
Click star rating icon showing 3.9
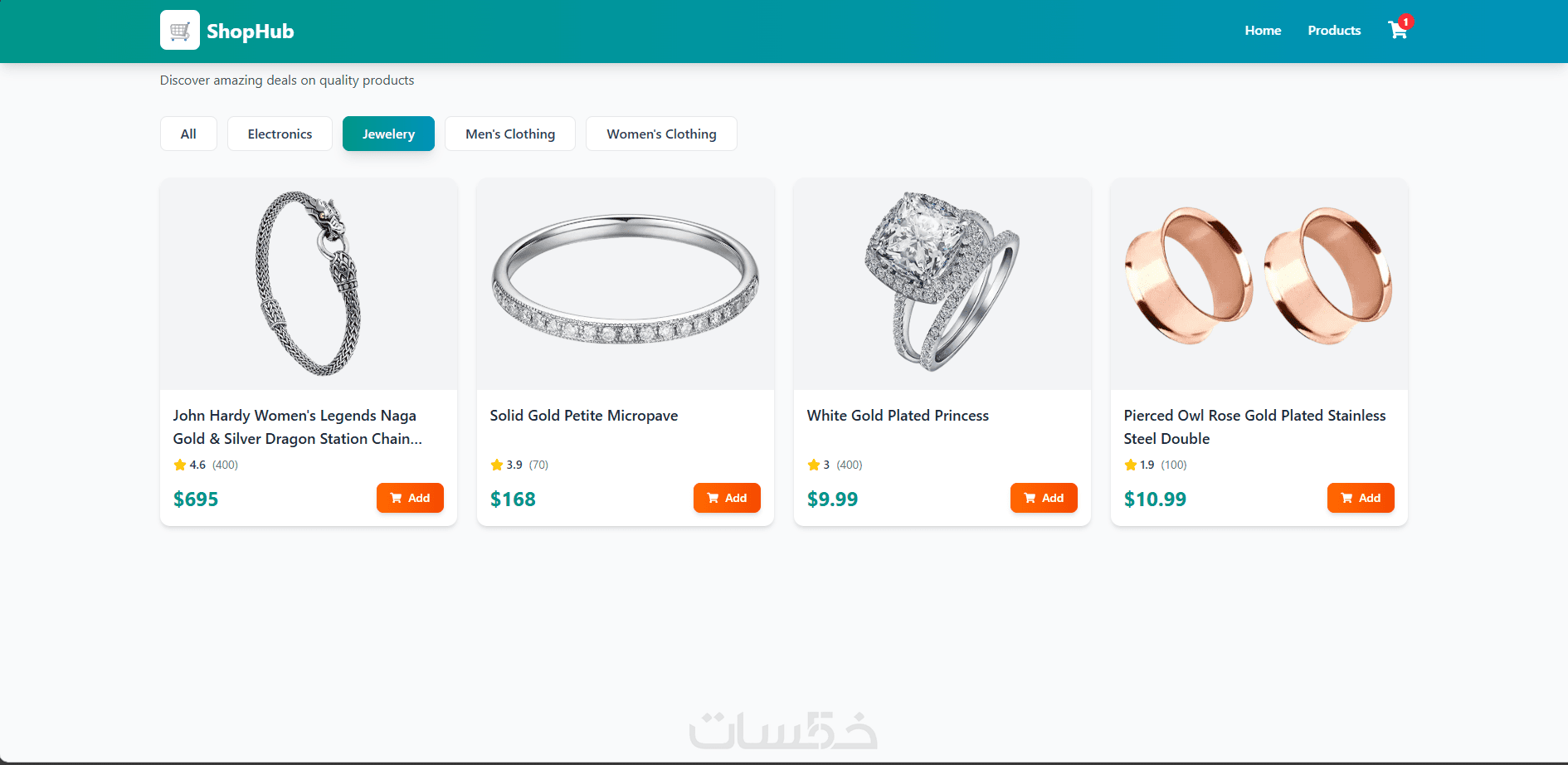pos(497,465)
